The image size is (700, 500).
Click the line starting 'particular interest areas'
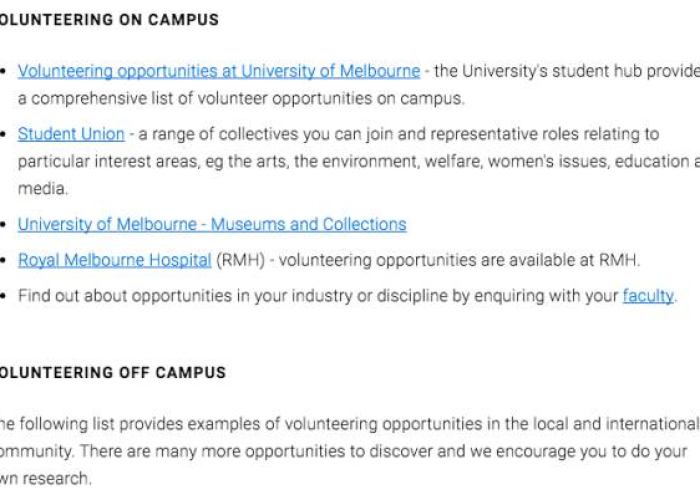coord(359,161)
